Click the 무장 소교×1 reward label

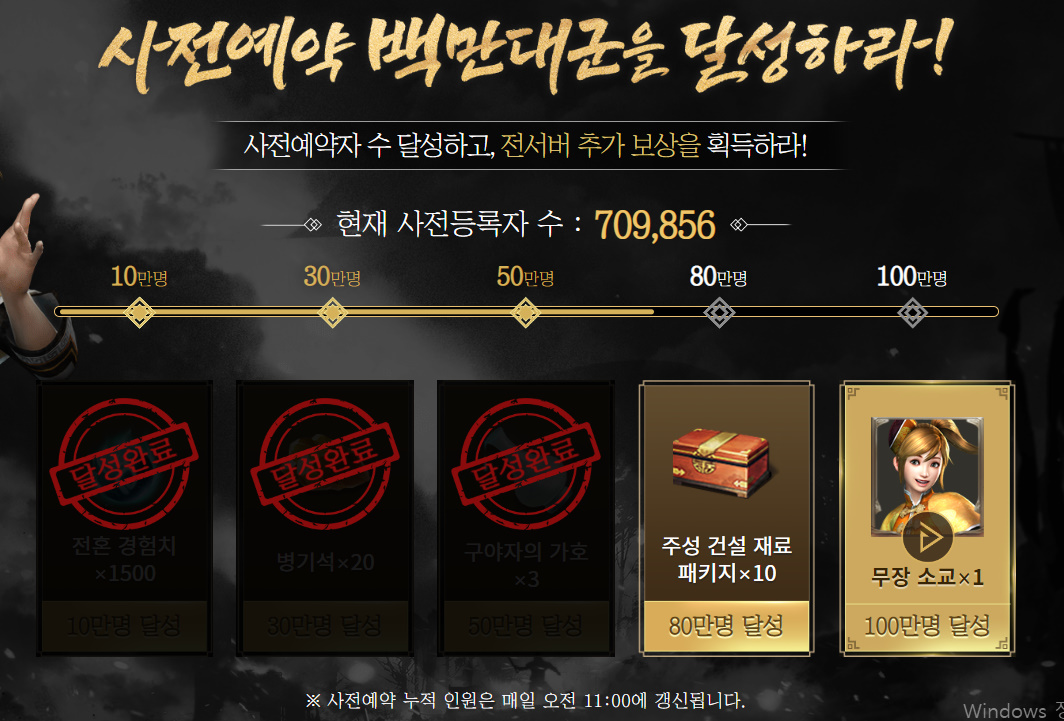(927, 577)
